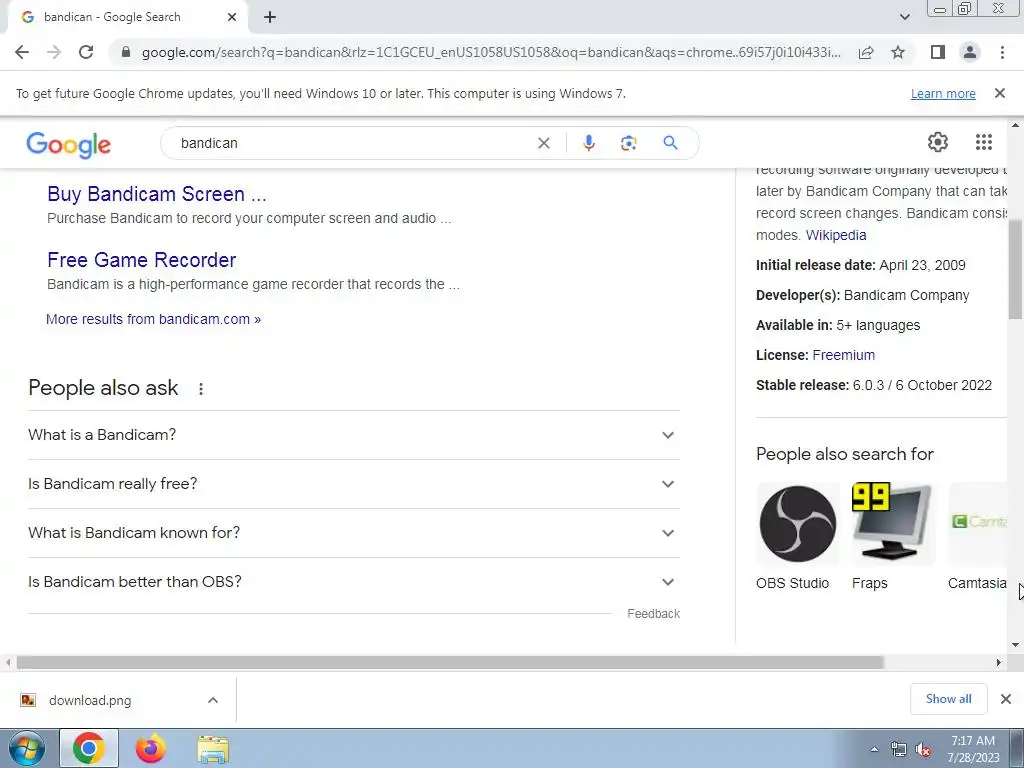
Task: Click the horizontal page scrollbar thumb
Action: (x=450, y=662)
